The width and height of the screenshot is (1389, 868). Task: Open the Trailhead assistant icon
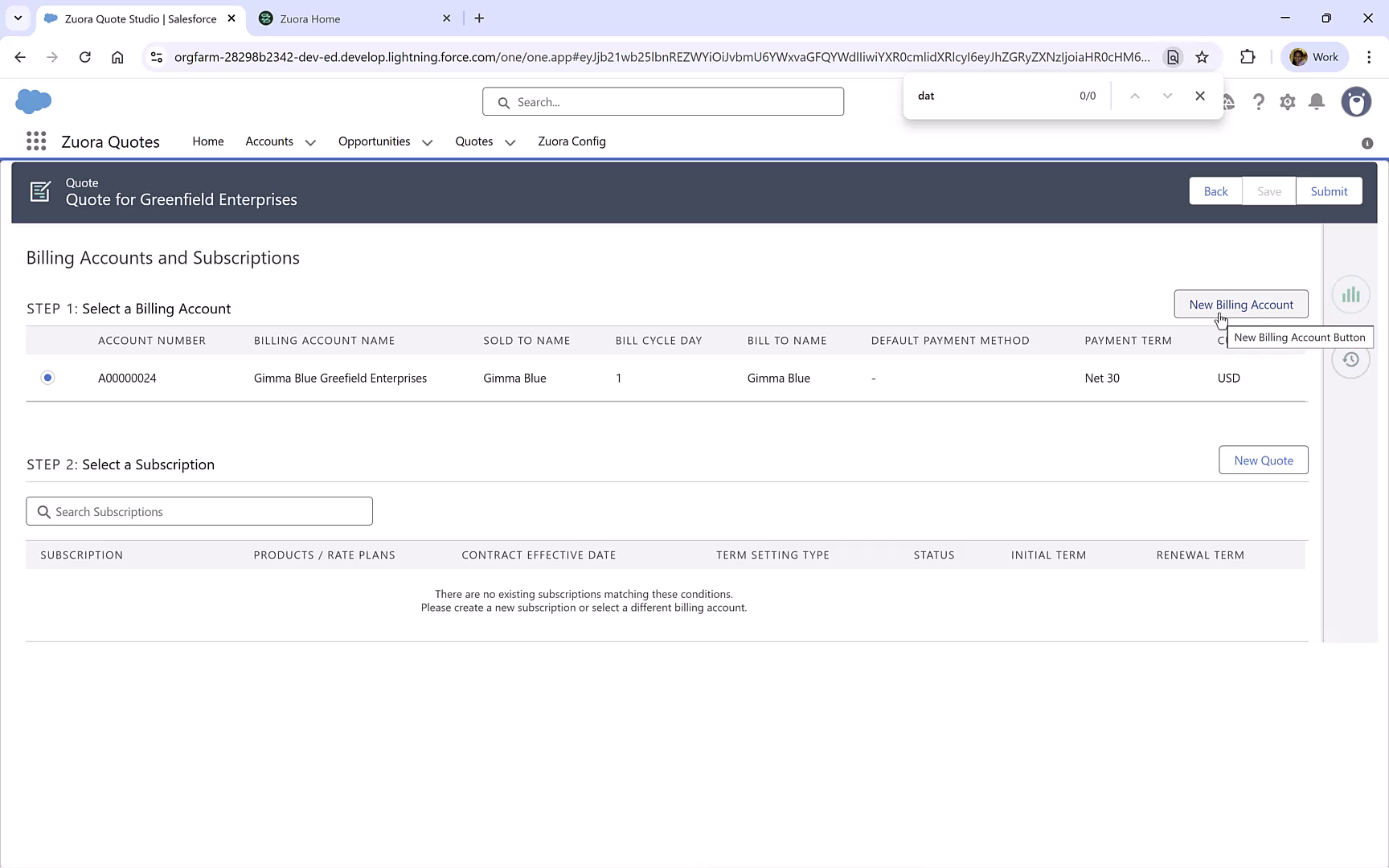click(x=1228, y=102)
